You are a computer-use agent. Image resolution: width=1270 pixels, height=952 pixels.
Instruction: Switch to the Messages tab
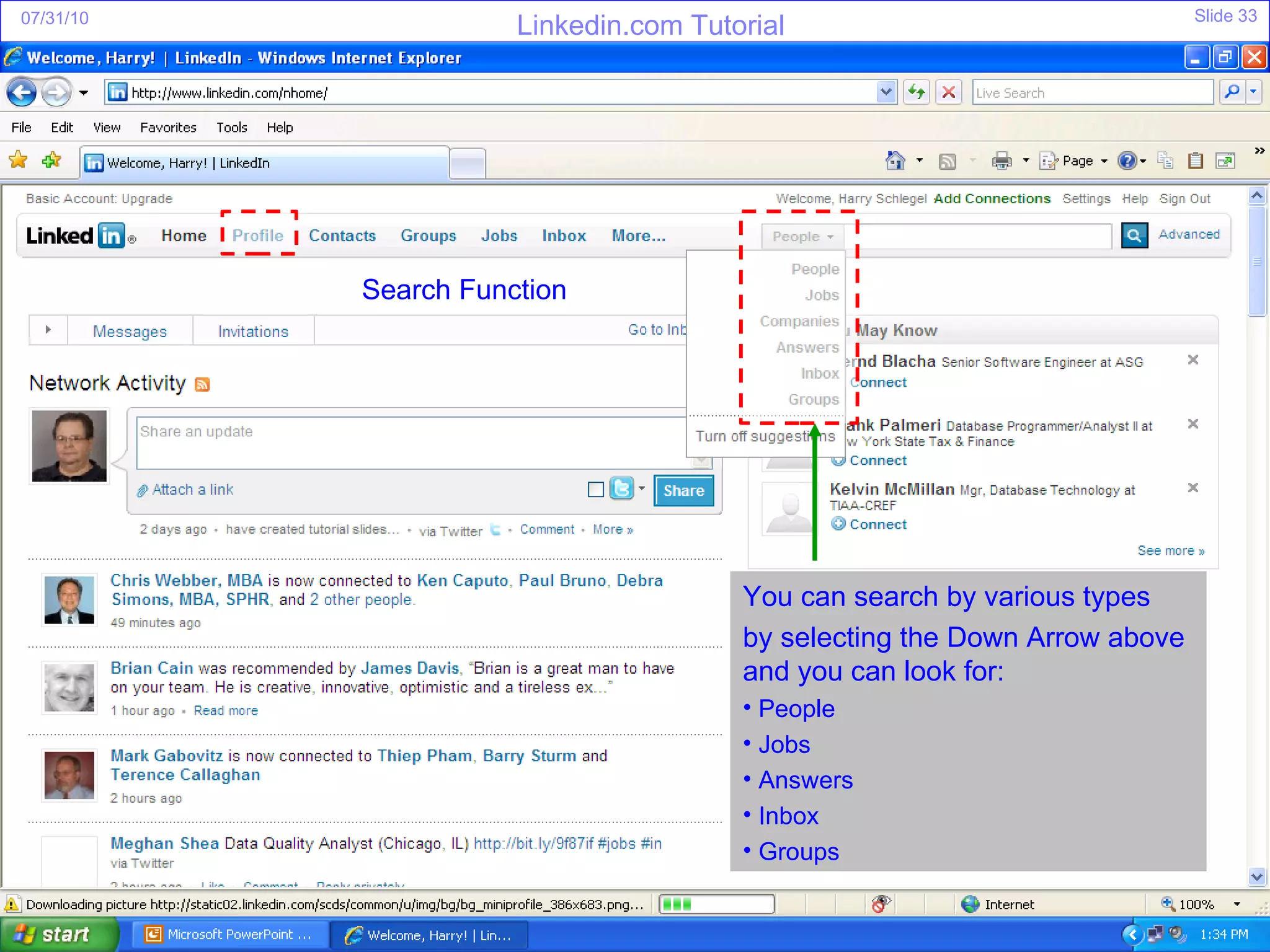130,332
